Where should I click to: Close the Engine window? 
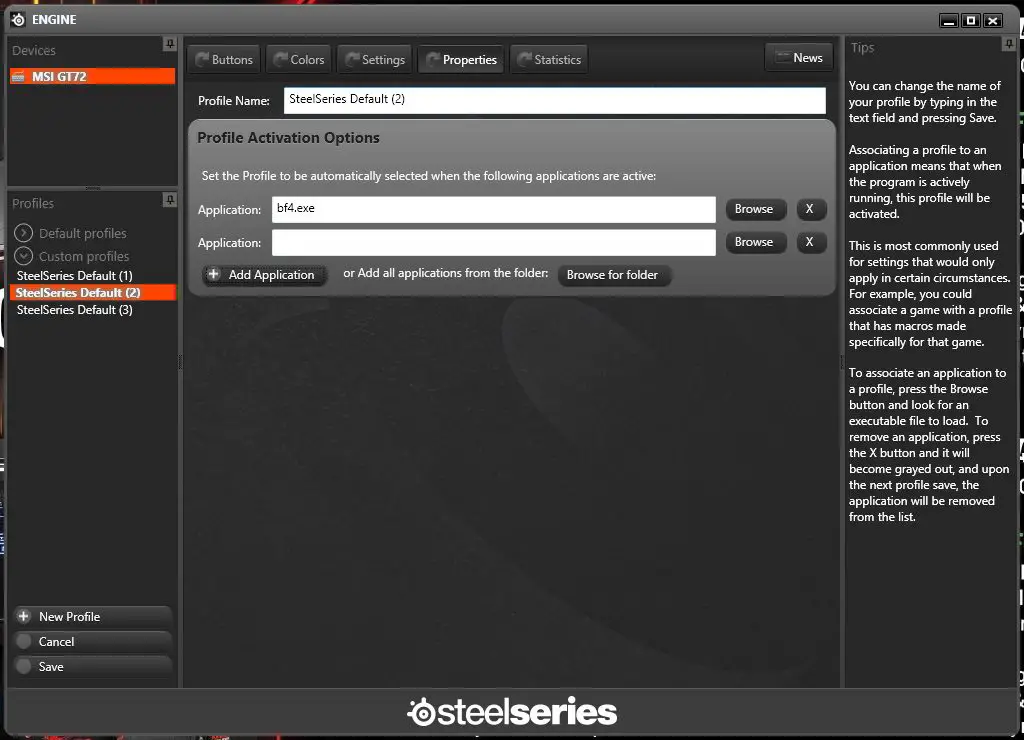(x=993, y=21)
